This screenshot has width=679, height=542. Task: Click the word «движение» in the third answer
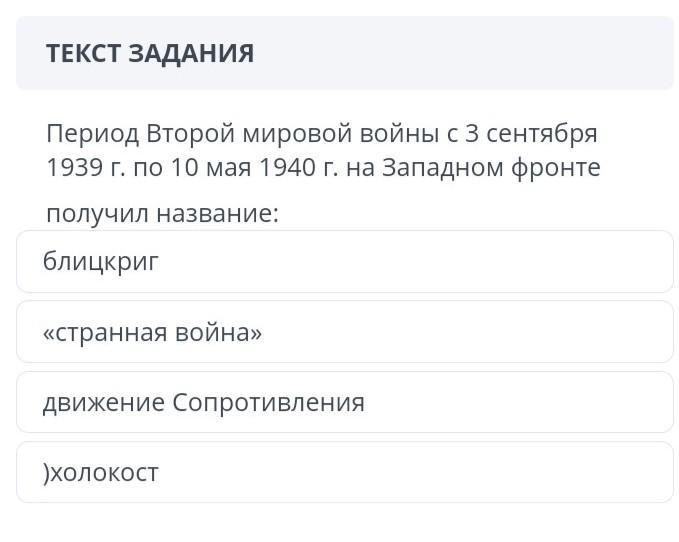(103, 402)
